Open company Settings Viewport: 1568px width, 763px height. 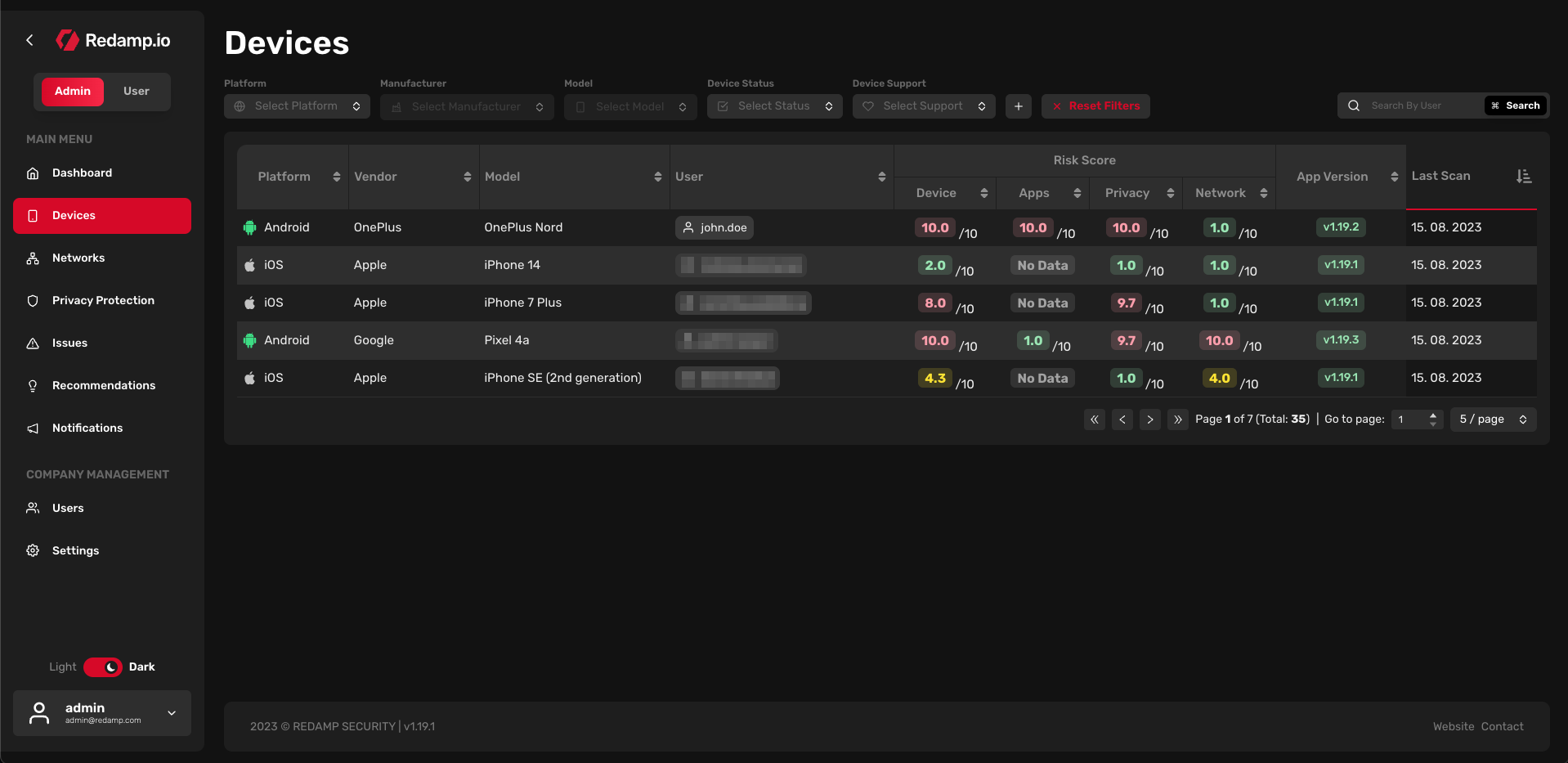102,551
